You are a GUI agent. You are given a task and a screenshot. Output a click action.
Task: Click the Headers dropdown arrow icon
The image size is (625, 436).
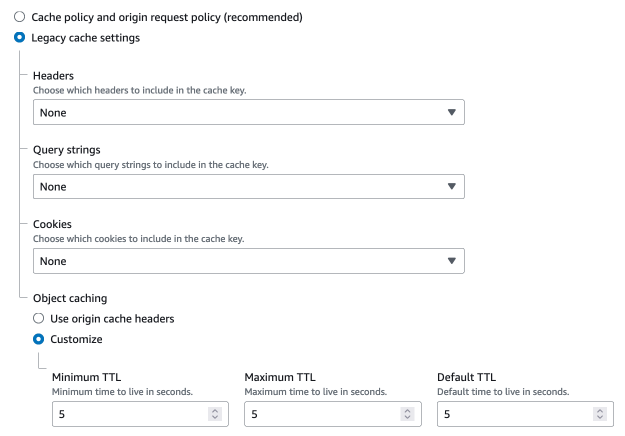coord(452,113)
